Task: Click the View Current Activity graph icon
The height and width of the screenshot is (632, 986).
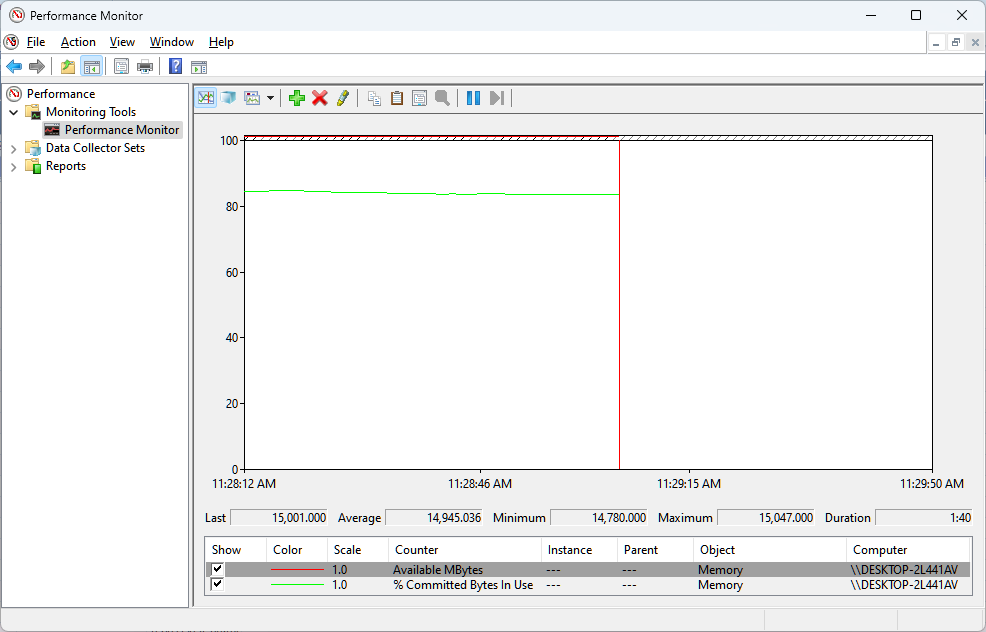Action: point(206,98)
